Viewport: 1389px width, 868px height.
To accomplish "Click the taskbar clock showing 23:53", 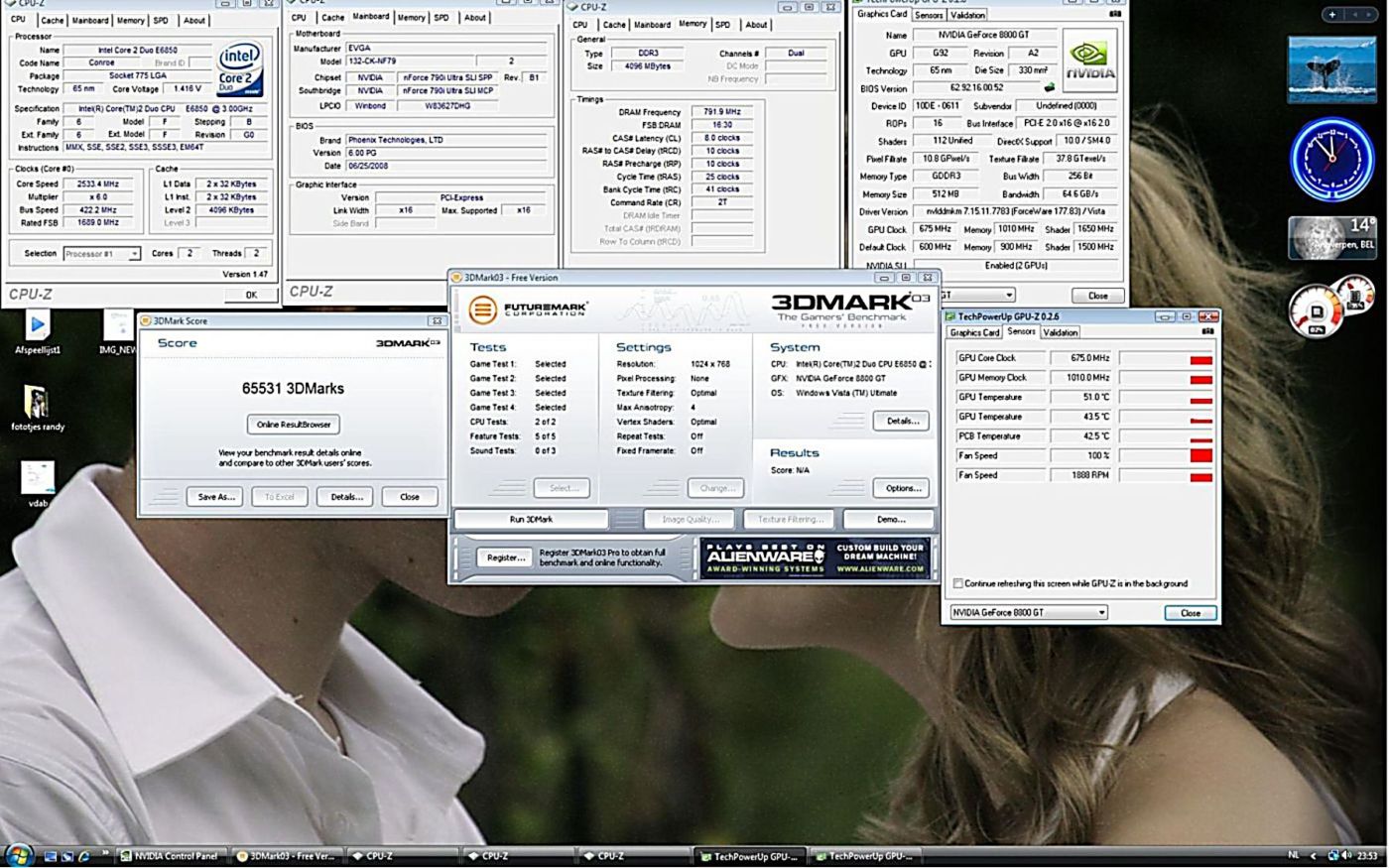I will point(1367,855).
